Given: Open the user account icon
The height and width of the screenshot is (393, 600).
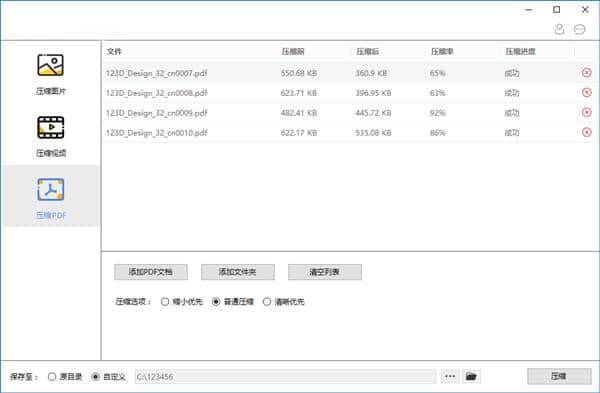Looking at the screenshot, I should pos(559,29).
